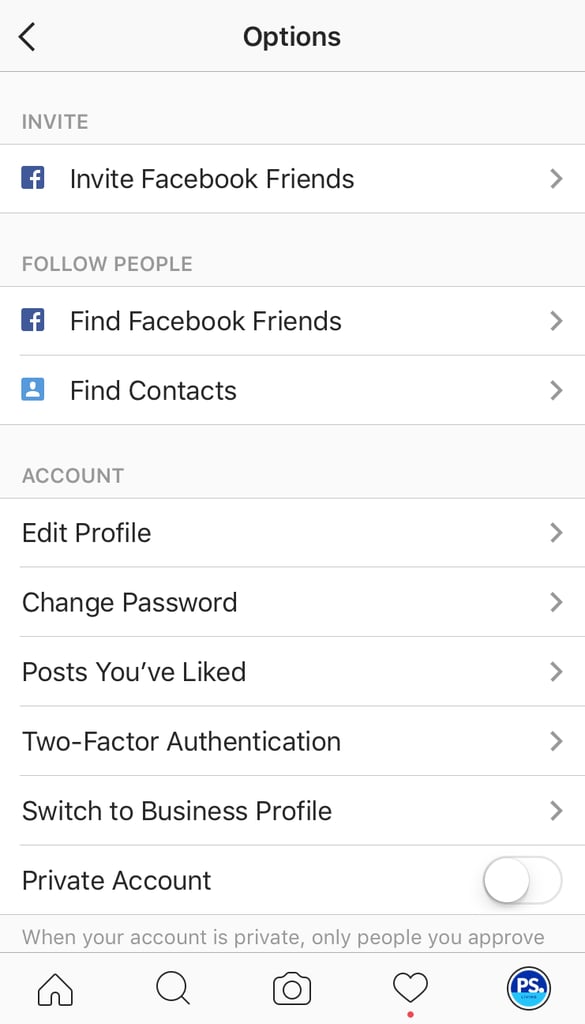Select the Search magnifier icon
The image size is (585, 1024).
coord(172,988)
